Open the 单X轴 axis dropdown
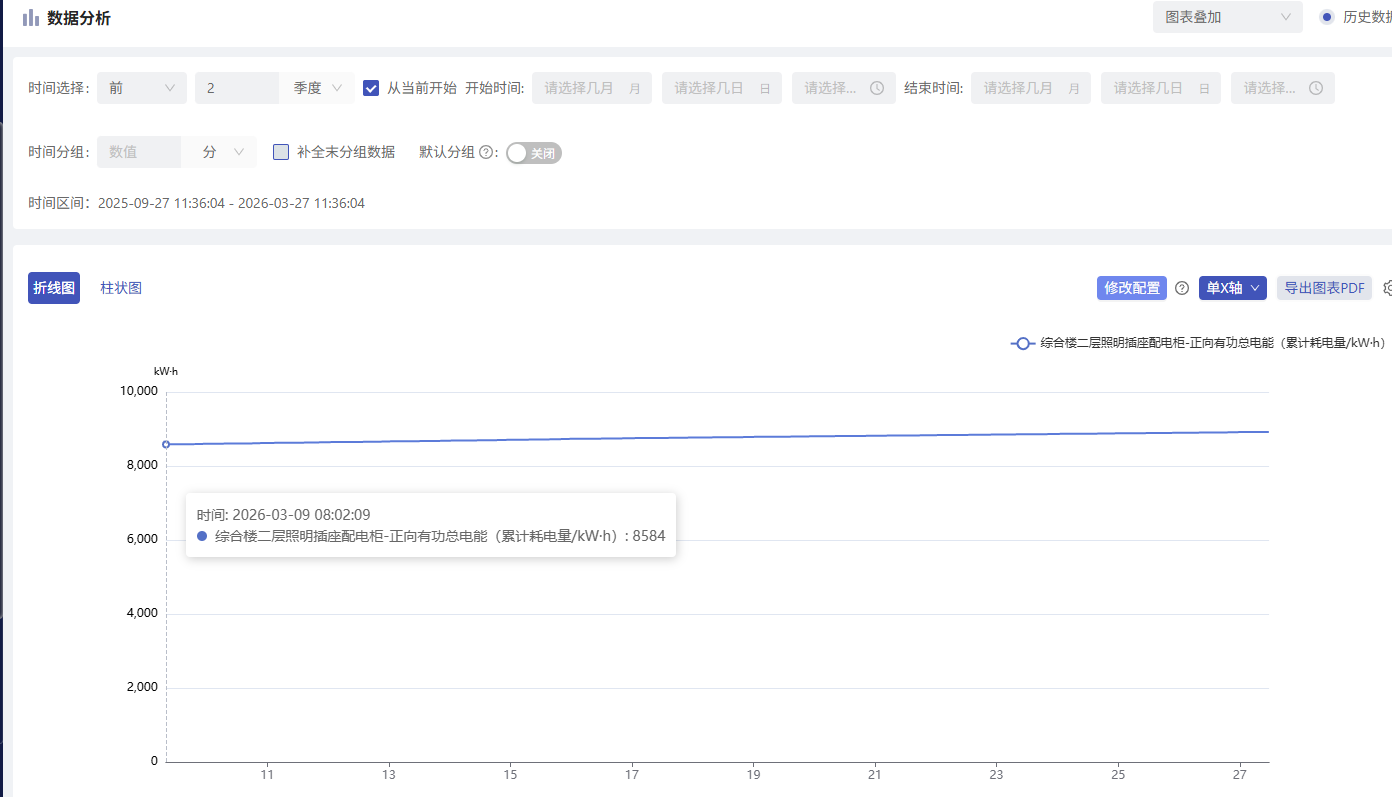This screenshot has width=1392, height=797. tap(1232, 288)
